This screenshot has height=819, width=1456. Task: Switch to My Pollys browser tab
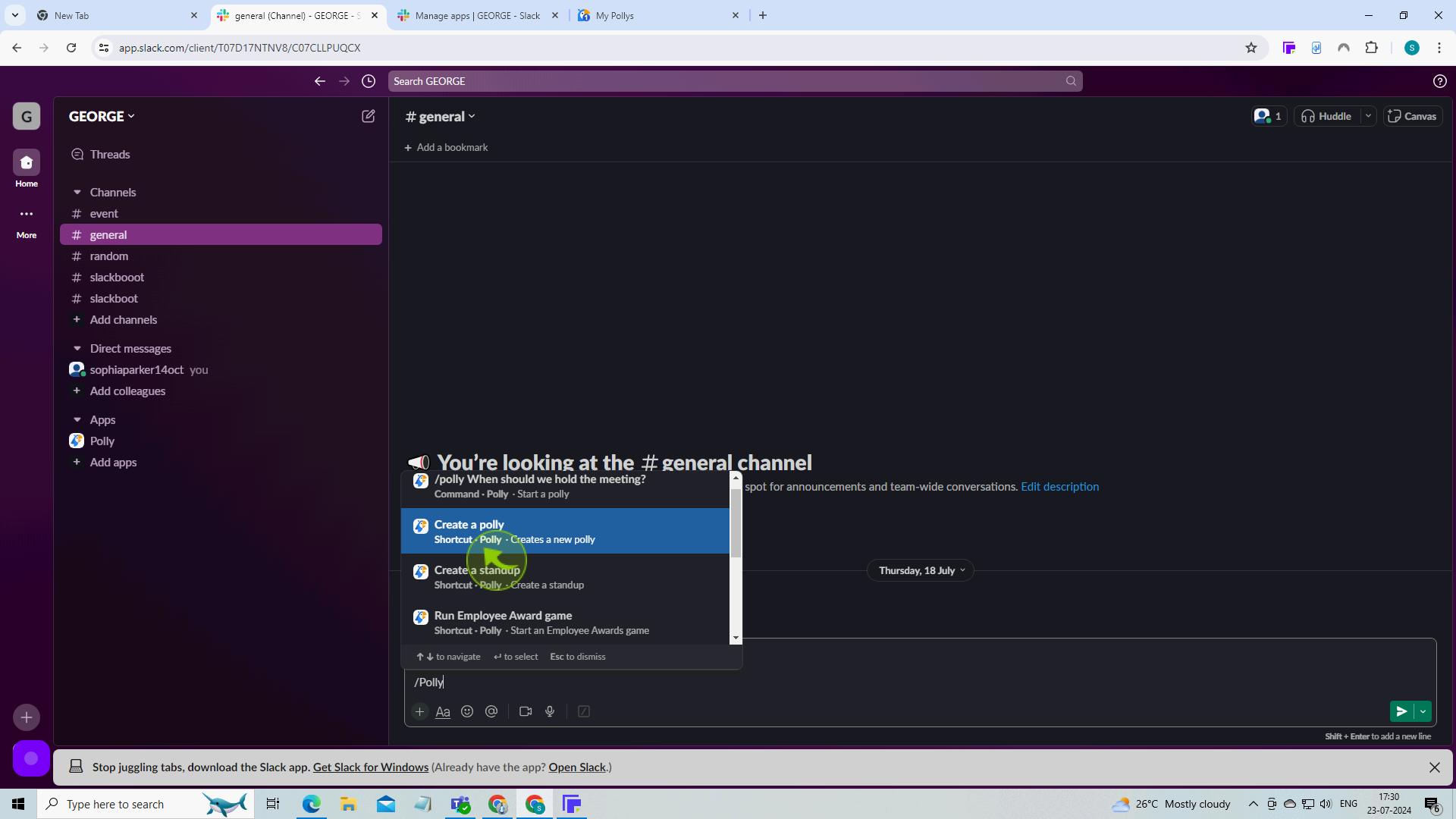[x=658, y=15]
